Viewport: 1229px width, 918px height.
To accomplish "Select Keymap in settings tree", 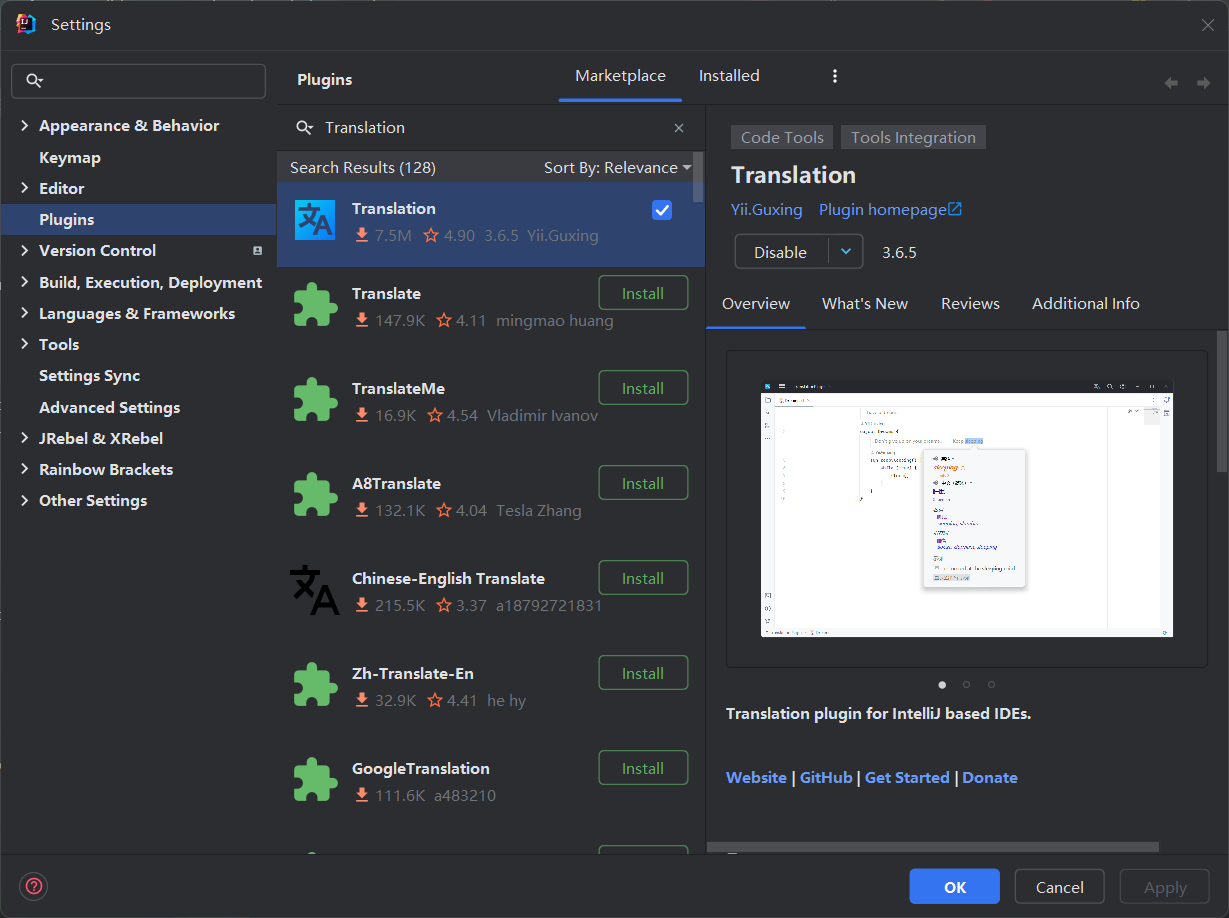I will pos(70,158).
